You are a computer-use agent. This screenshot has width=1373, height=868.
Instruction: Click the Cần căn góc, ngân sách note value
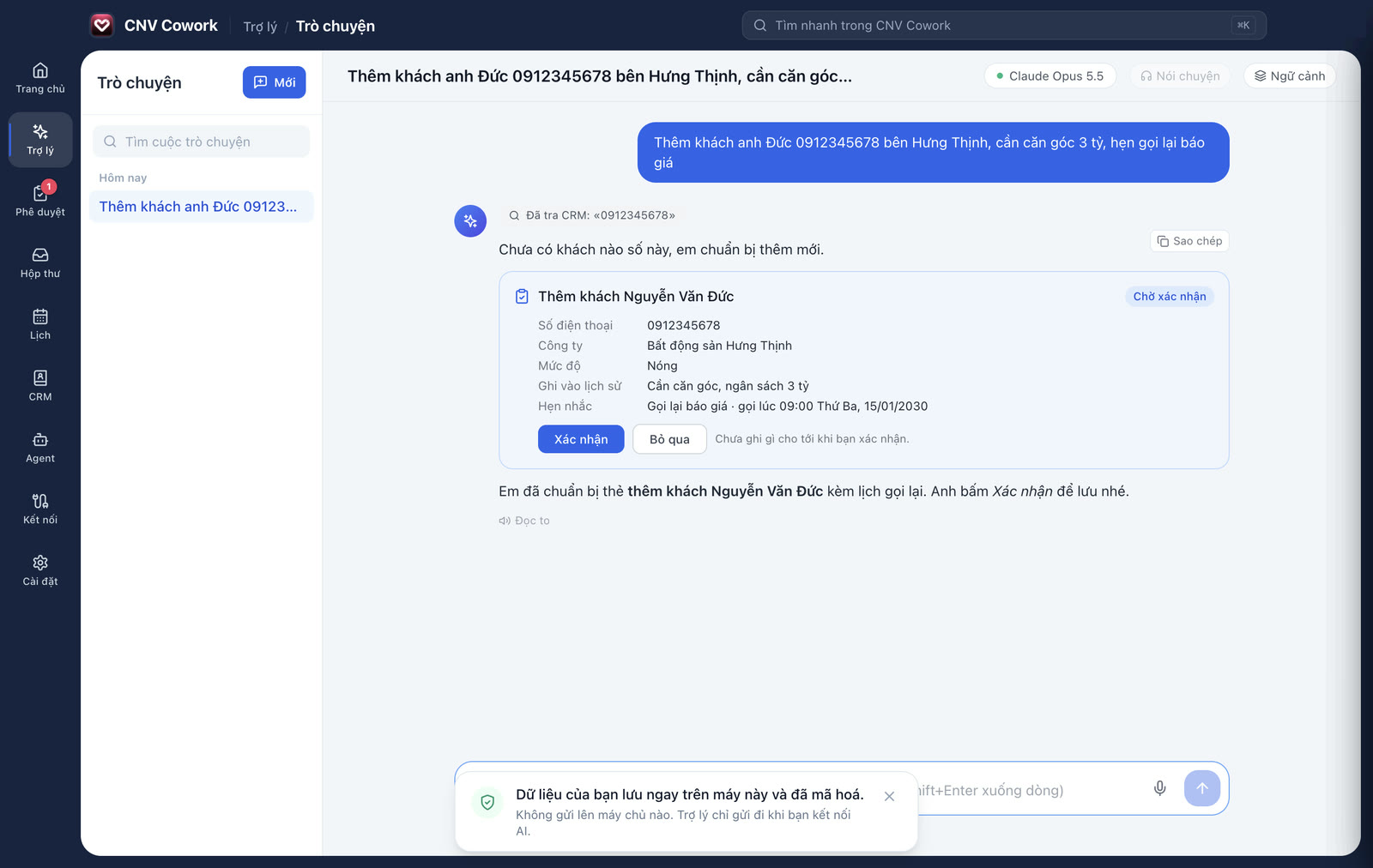click(x=728, y=386)
